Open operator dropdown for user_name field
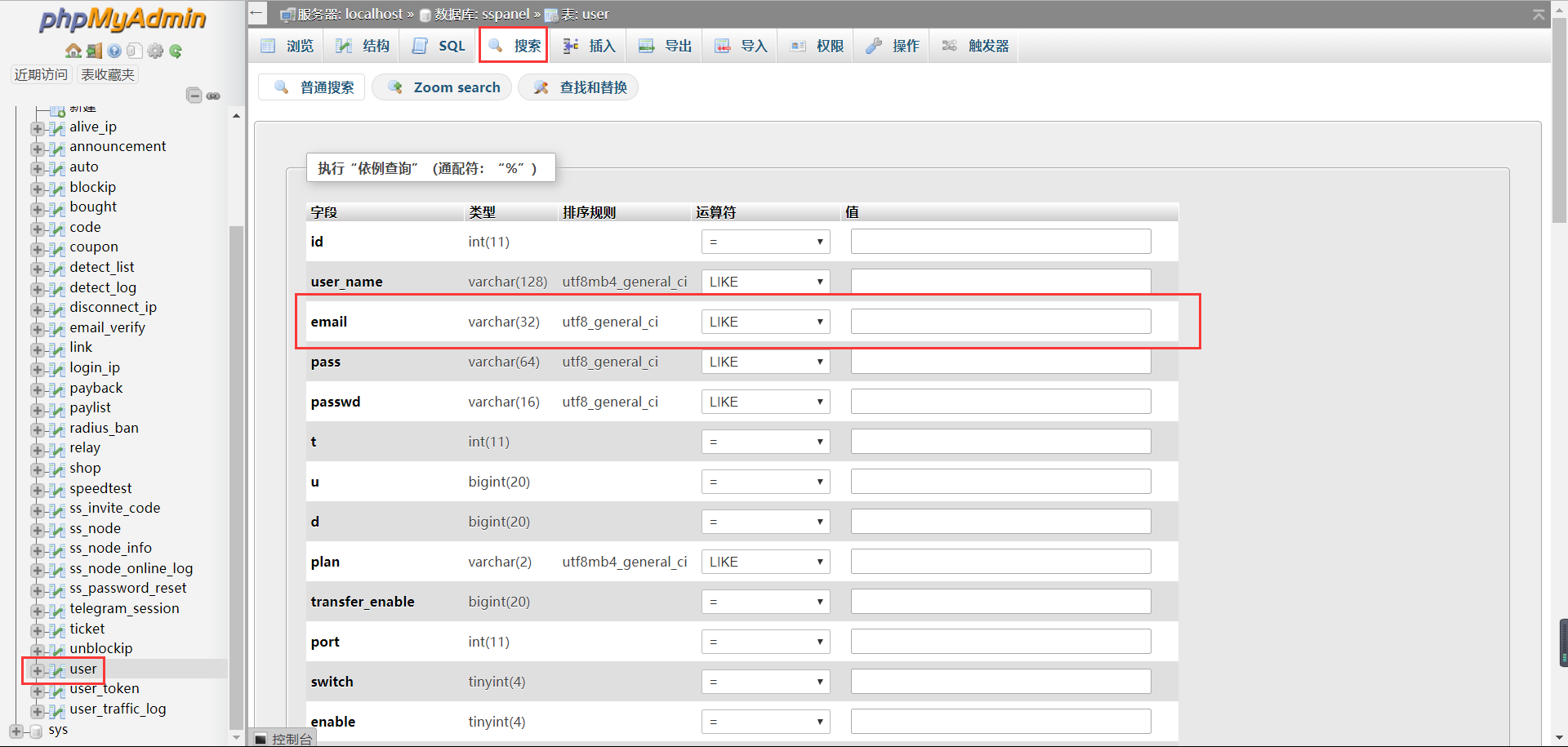Screen dimensions: 1568x747 766,282
